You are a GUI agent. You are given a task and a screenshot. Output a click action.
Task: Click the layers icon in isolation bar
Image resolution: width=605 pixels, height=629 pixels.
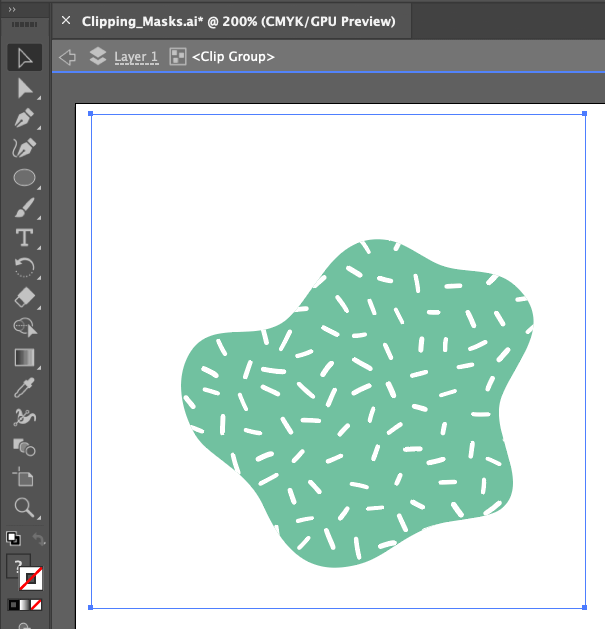tap(98, 56)
